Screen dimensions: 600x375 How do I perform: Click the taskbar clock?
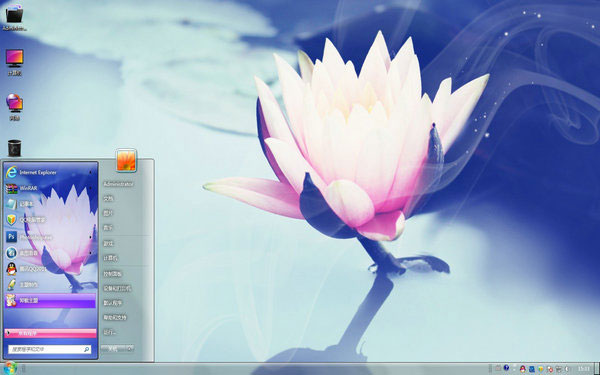tap(584, 368)
